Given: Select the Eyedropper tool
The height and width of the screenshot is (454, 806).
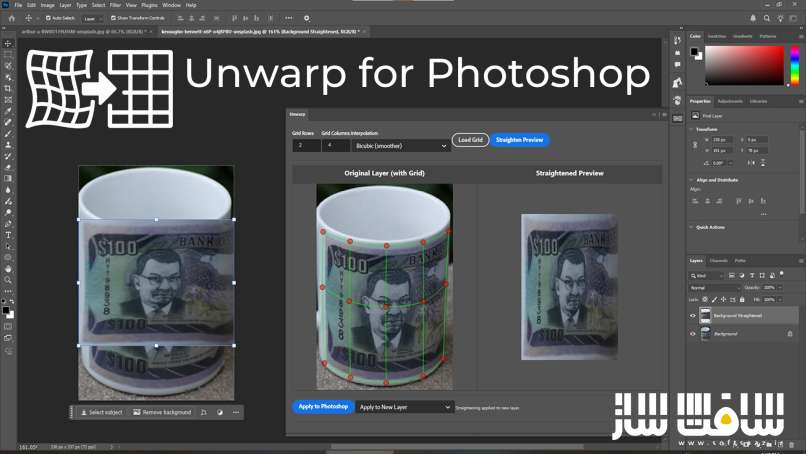Looking at the screenshot, I should (8, 111).
